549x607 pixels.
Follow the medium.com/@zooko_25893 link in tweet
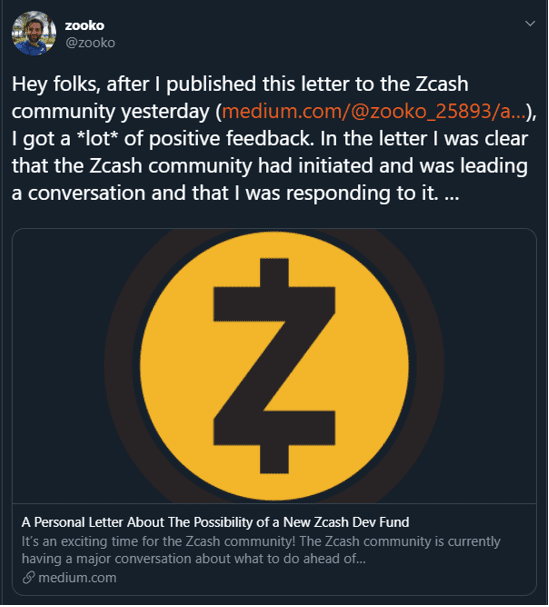coord(374,111)
